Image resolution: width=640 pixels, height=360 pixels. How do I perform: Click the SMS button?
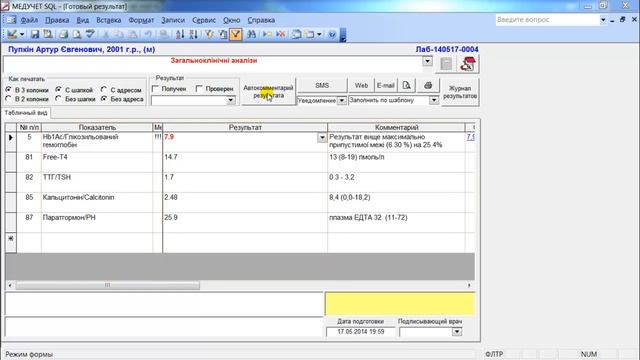pos(322,85)
